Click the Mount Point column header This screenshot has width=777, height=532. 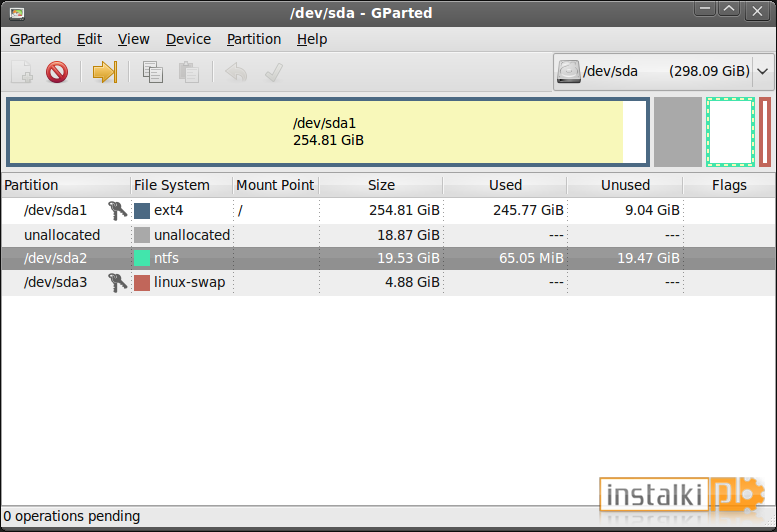(276, 185)
